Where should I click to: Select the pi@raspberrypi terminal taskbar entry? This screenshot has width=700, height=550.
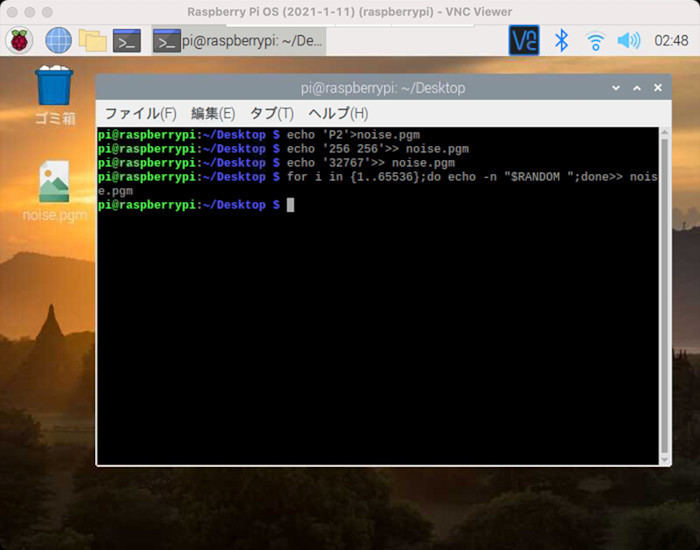pyautogui.click(x=238, y=41)
